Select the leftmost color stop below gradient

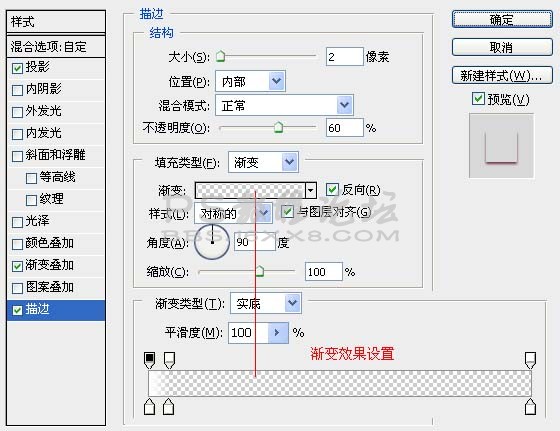pyautogui.click(x=149, y=407)
